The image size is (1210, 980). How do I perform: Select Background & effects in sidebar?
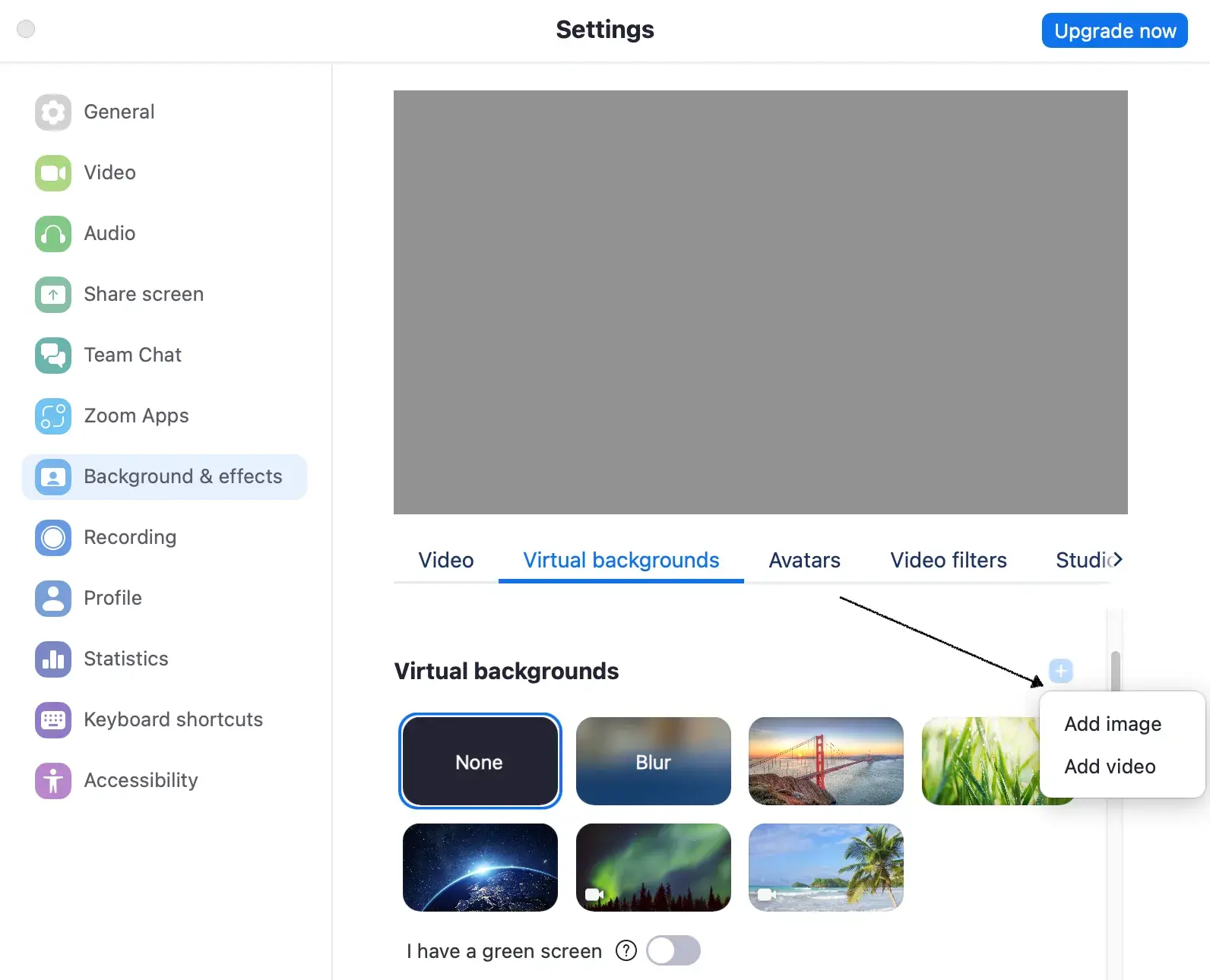[164, 477]
